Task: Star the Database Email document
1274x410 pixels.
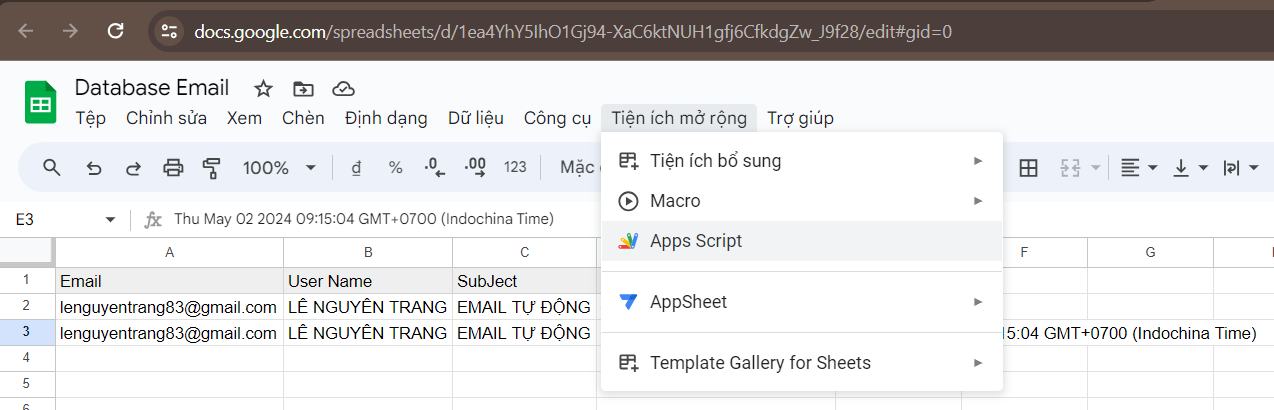Action: [x=263, y=89]
